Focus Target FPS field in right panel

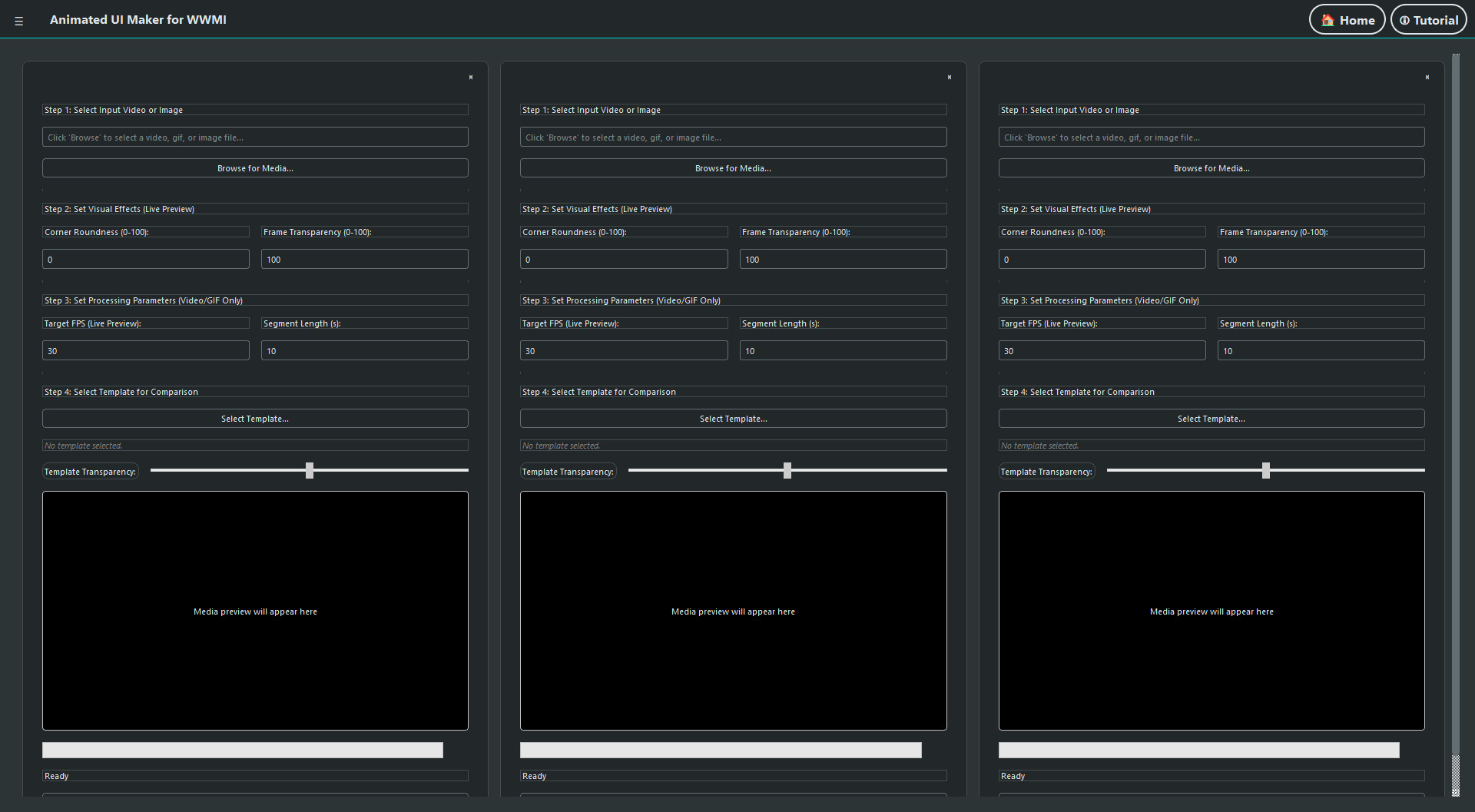click(x=1102, y=351)
